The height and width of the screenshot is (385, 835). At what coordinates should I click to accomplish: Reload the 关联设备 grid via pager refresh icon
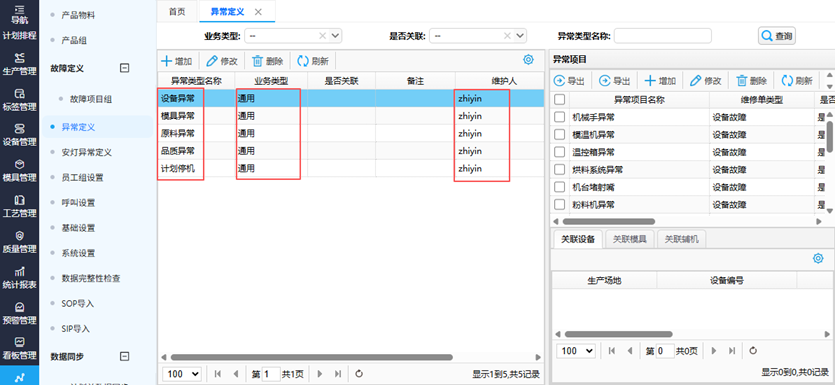point(752,351)
